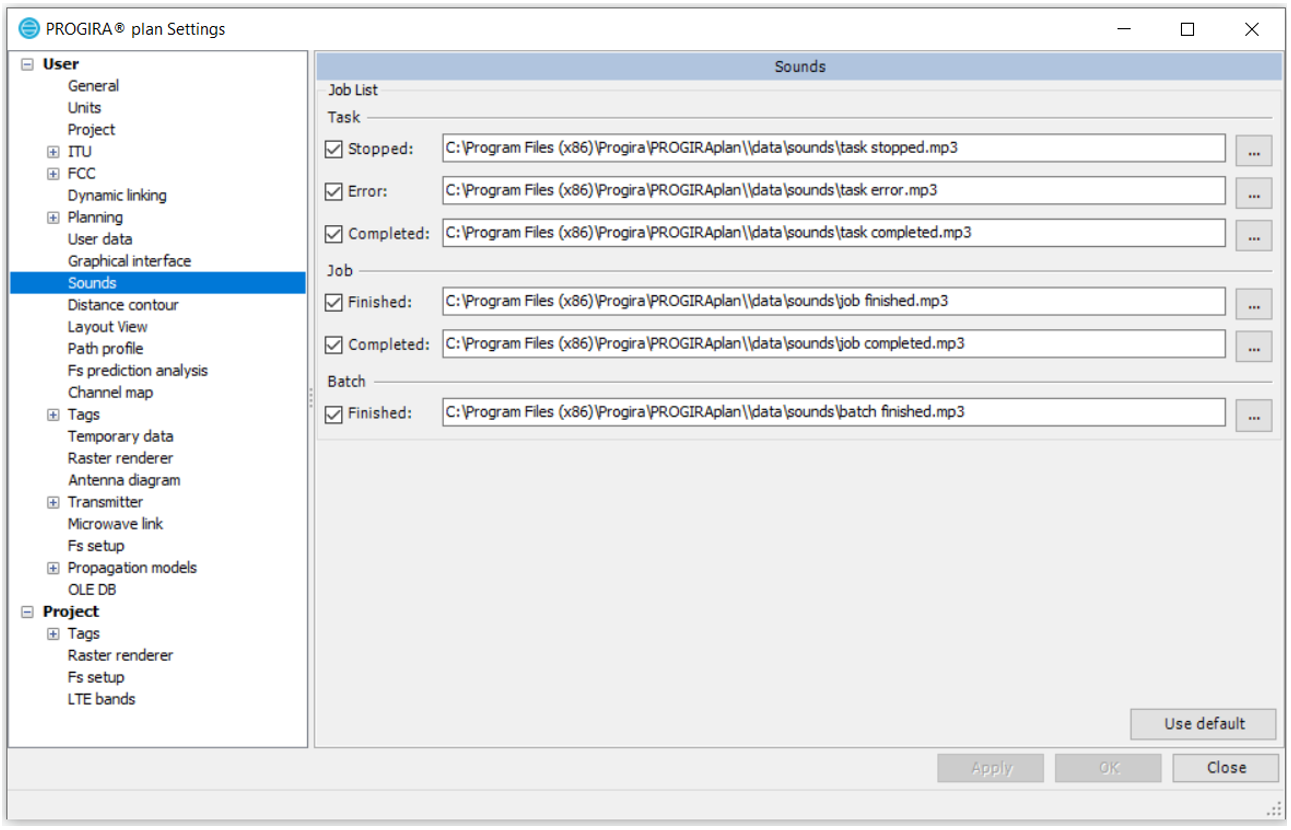Image resolution: width=1291 pixels, height=830 pixels.
Task: Expand the Project Tags node
Action: (x=53, y=634)
